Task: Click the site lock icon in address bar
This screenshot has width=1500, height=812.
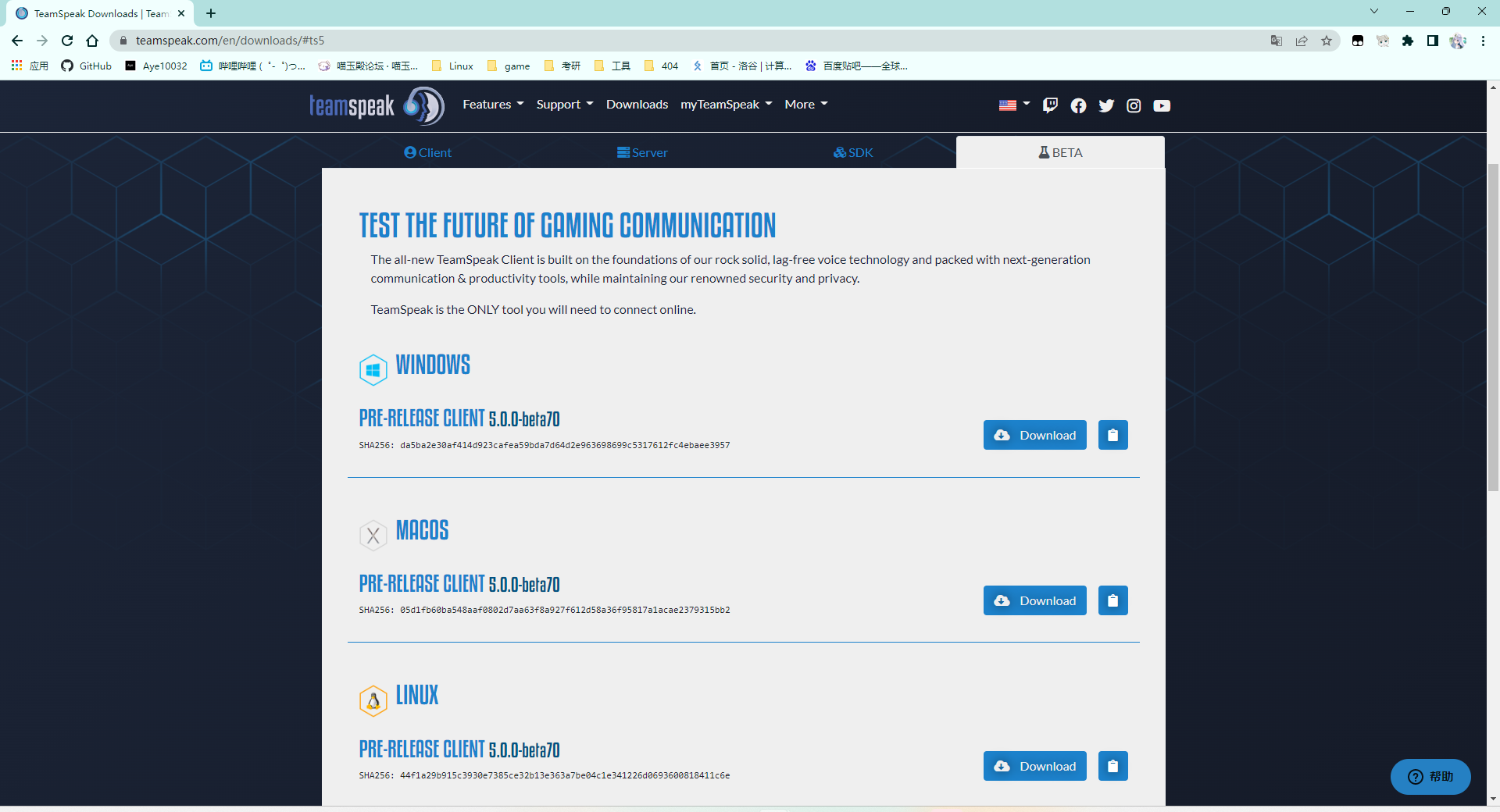Action: tap(123, 41)
